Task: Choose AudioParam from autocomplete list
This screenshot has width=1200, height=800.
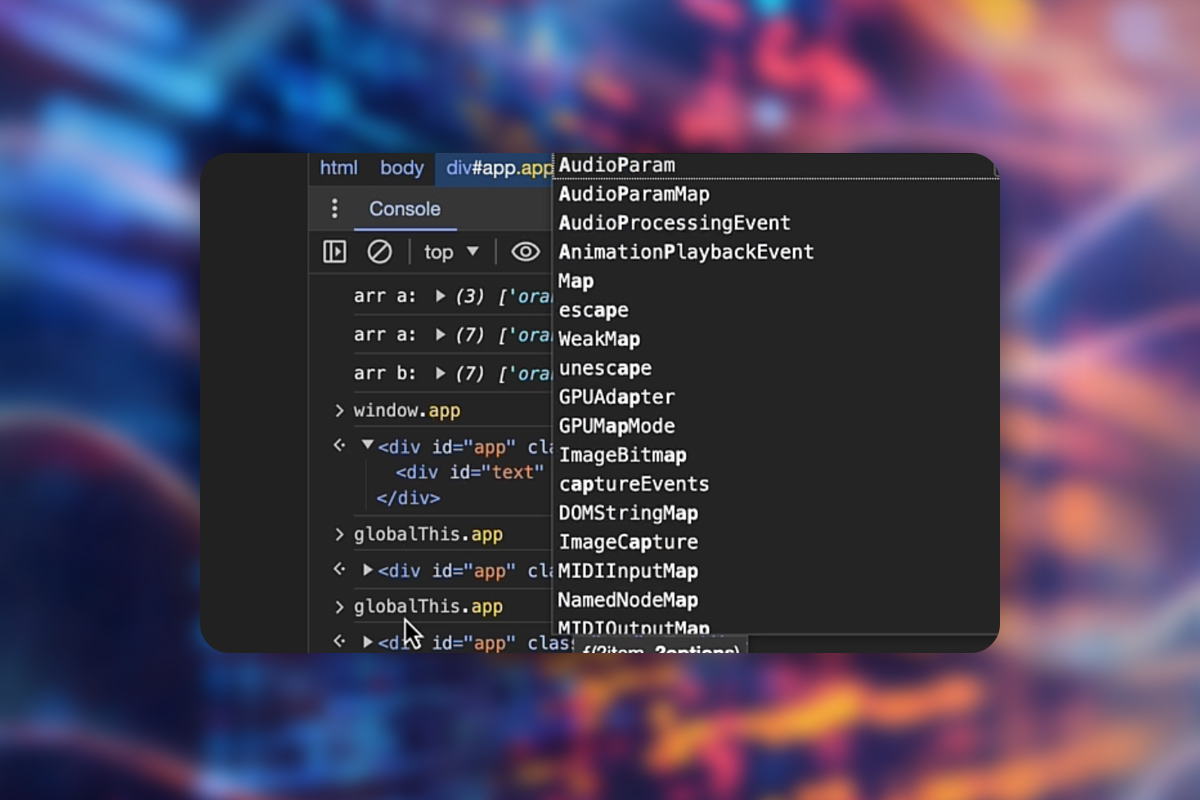Action: pyautogui.click(x=775, y=165)
